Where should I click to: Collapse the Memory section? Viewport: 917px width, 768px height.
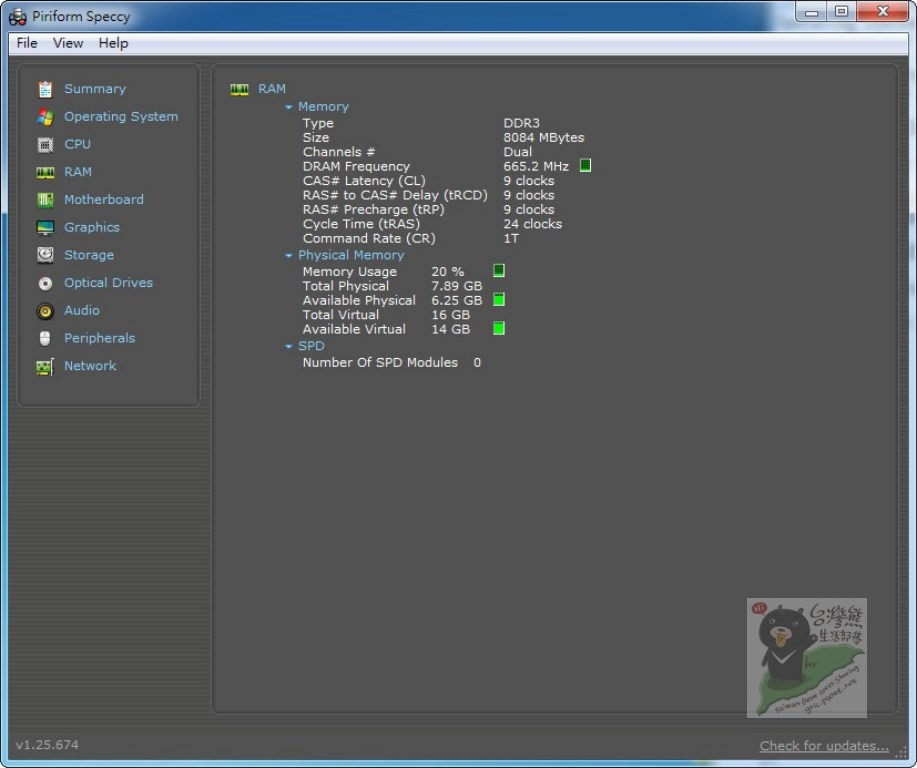point(289,107)
